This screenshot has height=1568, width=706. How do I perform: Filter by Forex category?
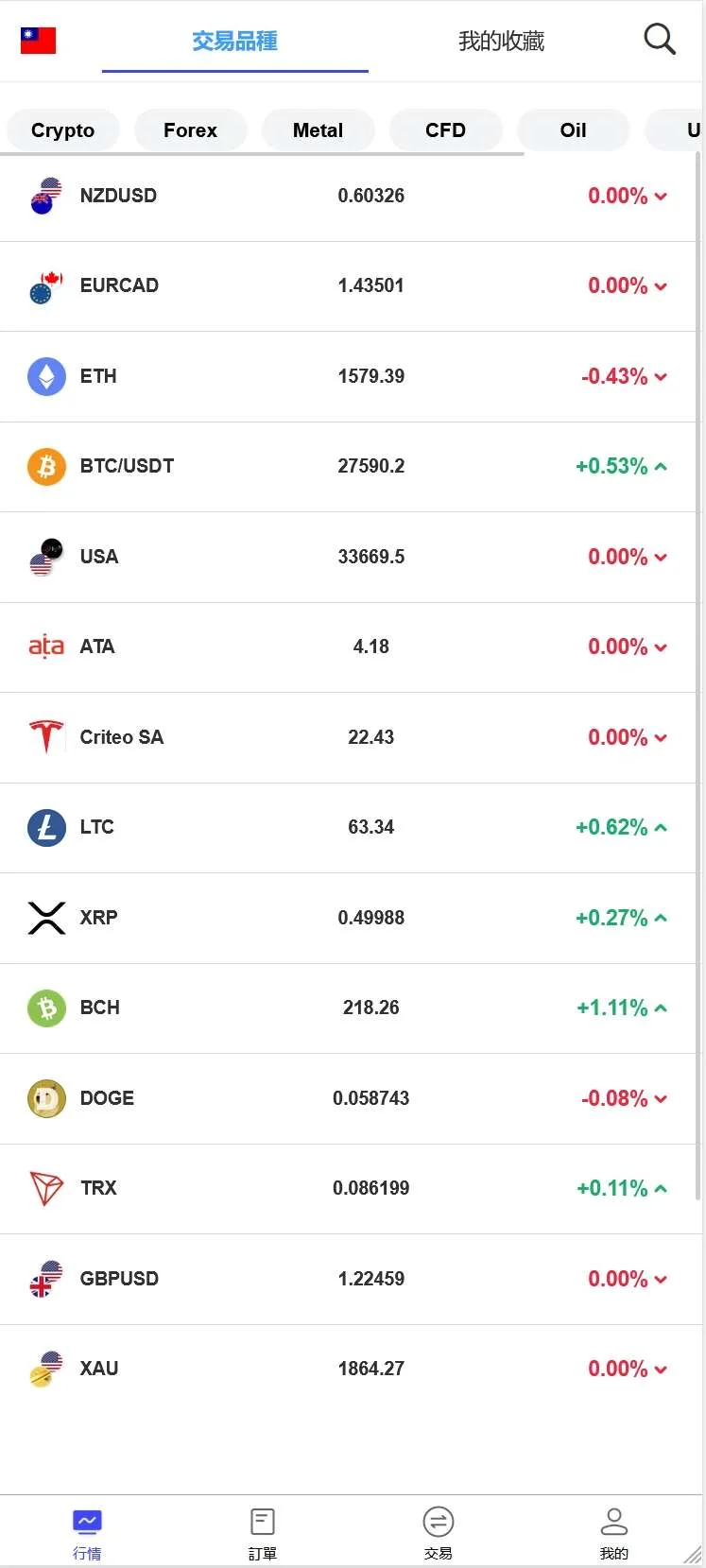coord(190,130)
